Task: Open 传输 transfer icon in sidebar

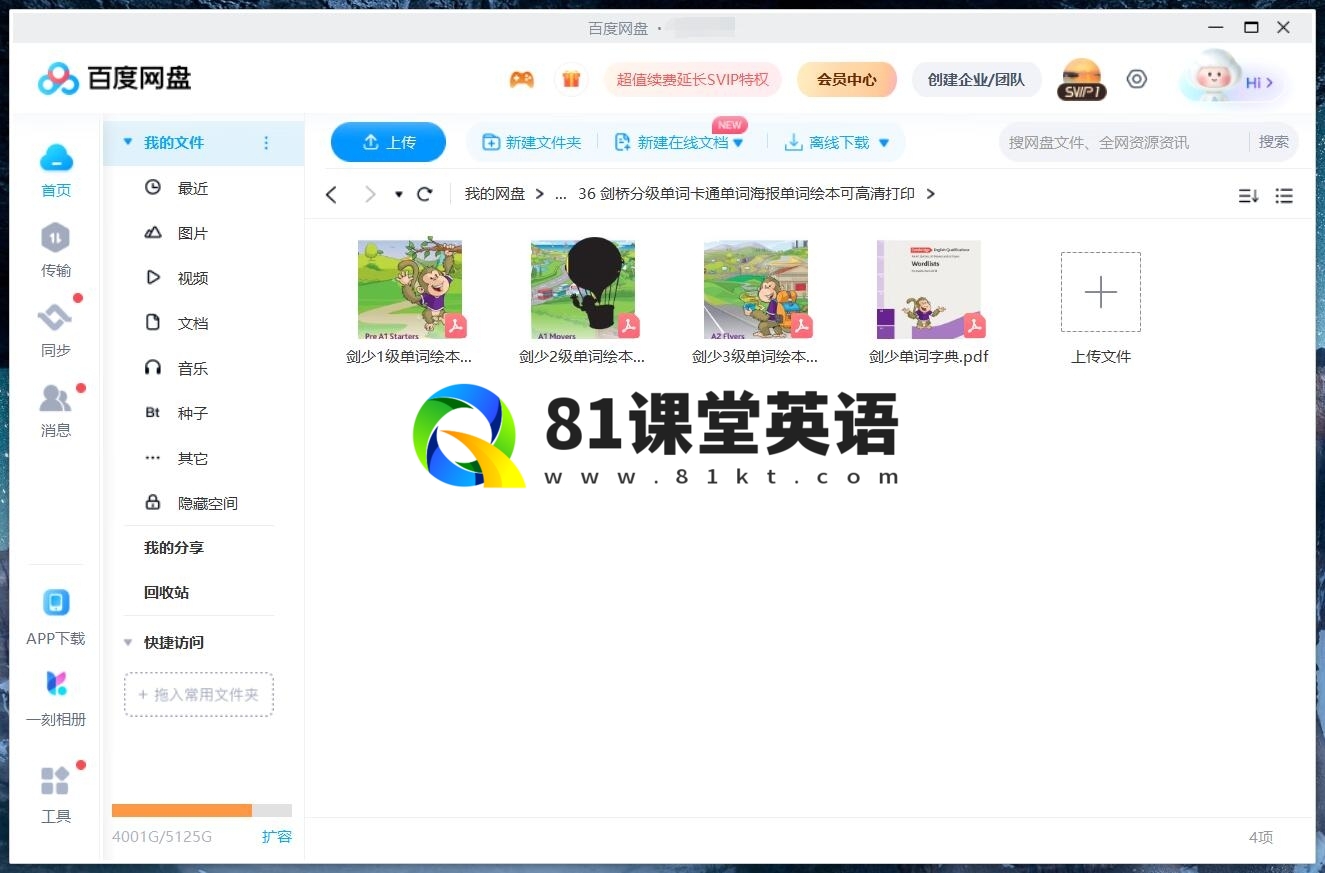Action: (x=56, y=238)
